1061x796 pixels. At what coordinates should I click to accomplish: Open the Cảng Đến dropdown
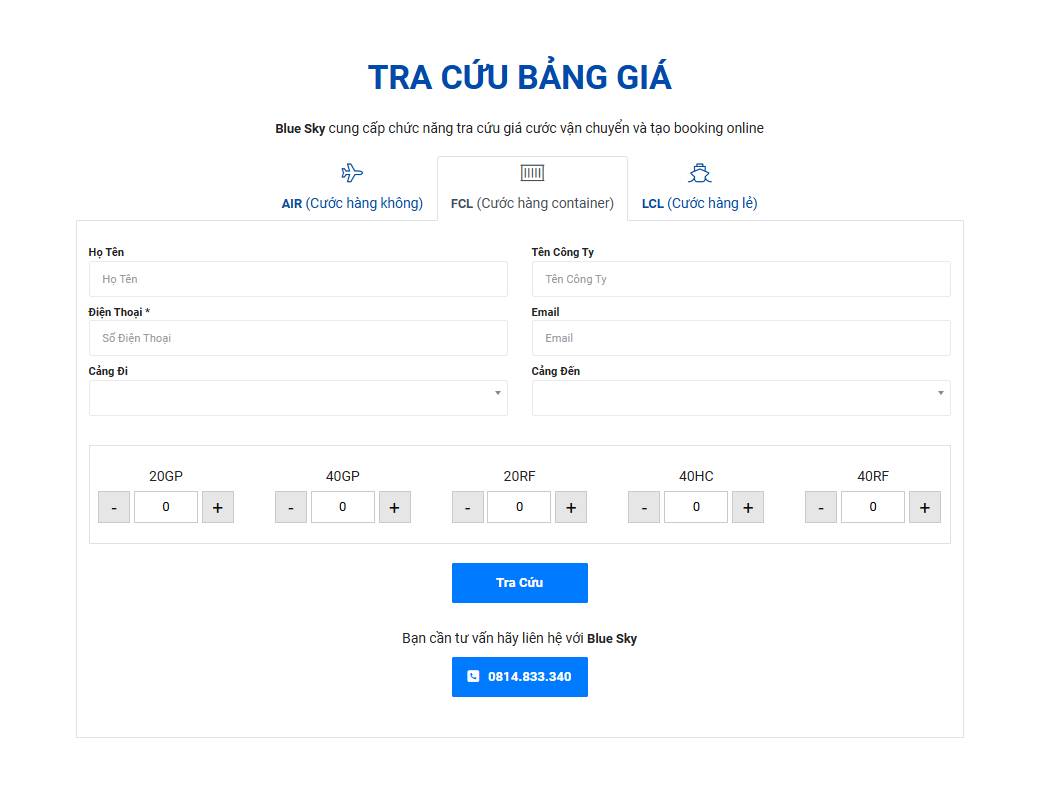pos(741,397)
